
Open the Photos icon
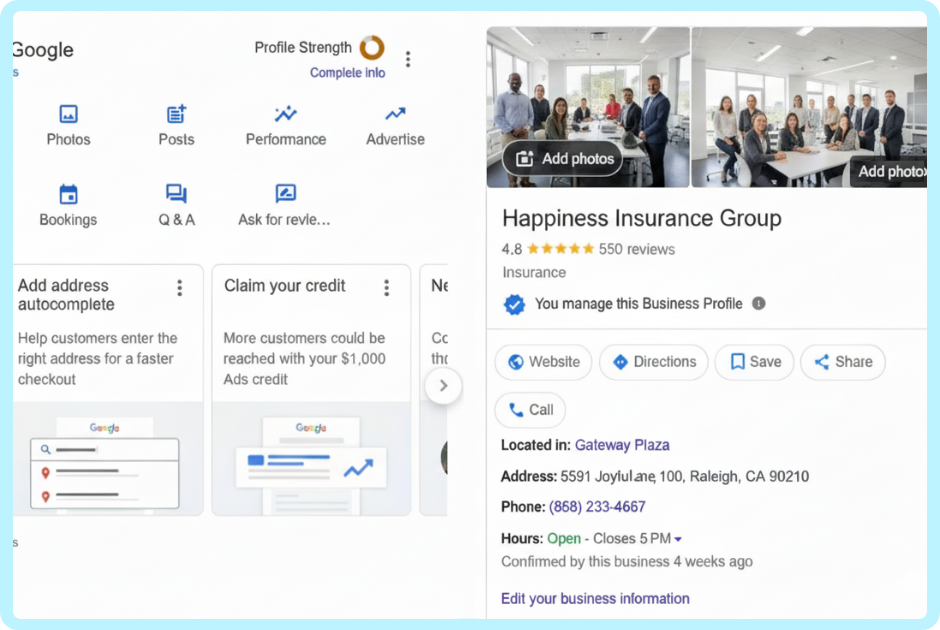[68, 114]
